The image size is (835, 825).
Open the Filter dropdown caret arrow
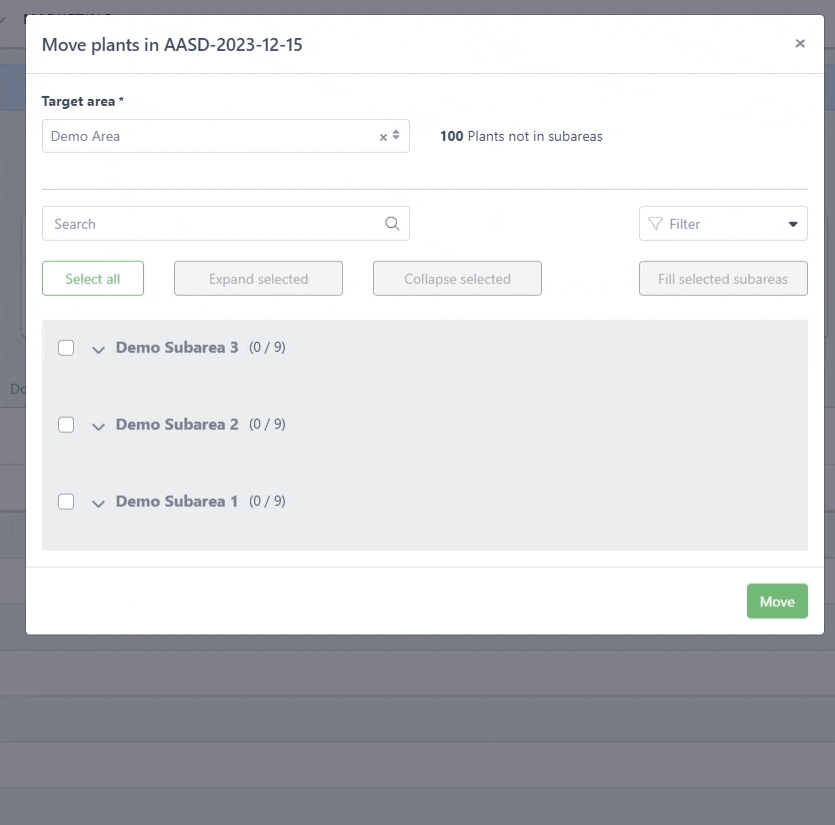click(x=793, y=224)
